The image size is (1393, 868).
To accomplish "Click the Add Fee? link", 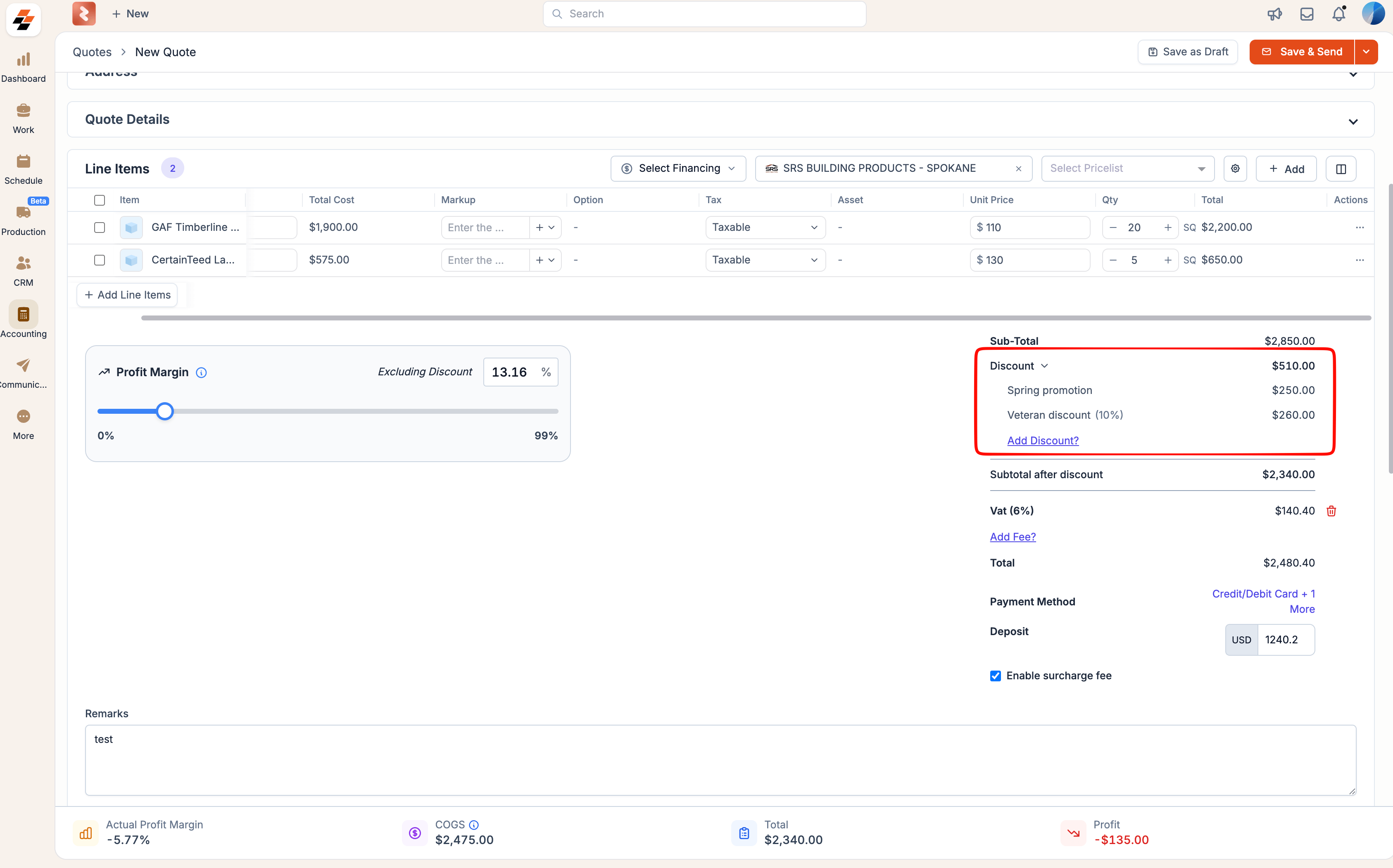I will [x=1012, y=537].
